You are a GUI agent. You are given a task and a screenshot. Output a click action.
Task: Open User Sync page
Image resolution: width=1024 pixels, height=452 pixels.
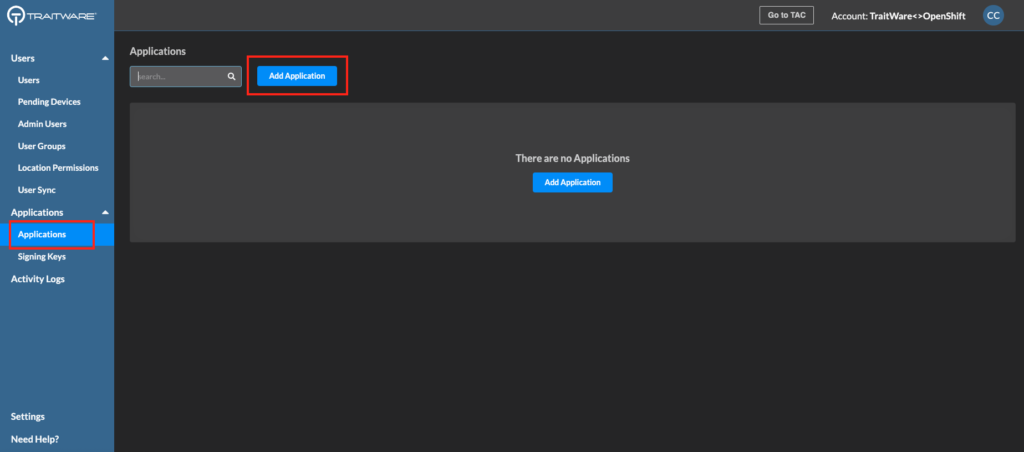point(37,190)
